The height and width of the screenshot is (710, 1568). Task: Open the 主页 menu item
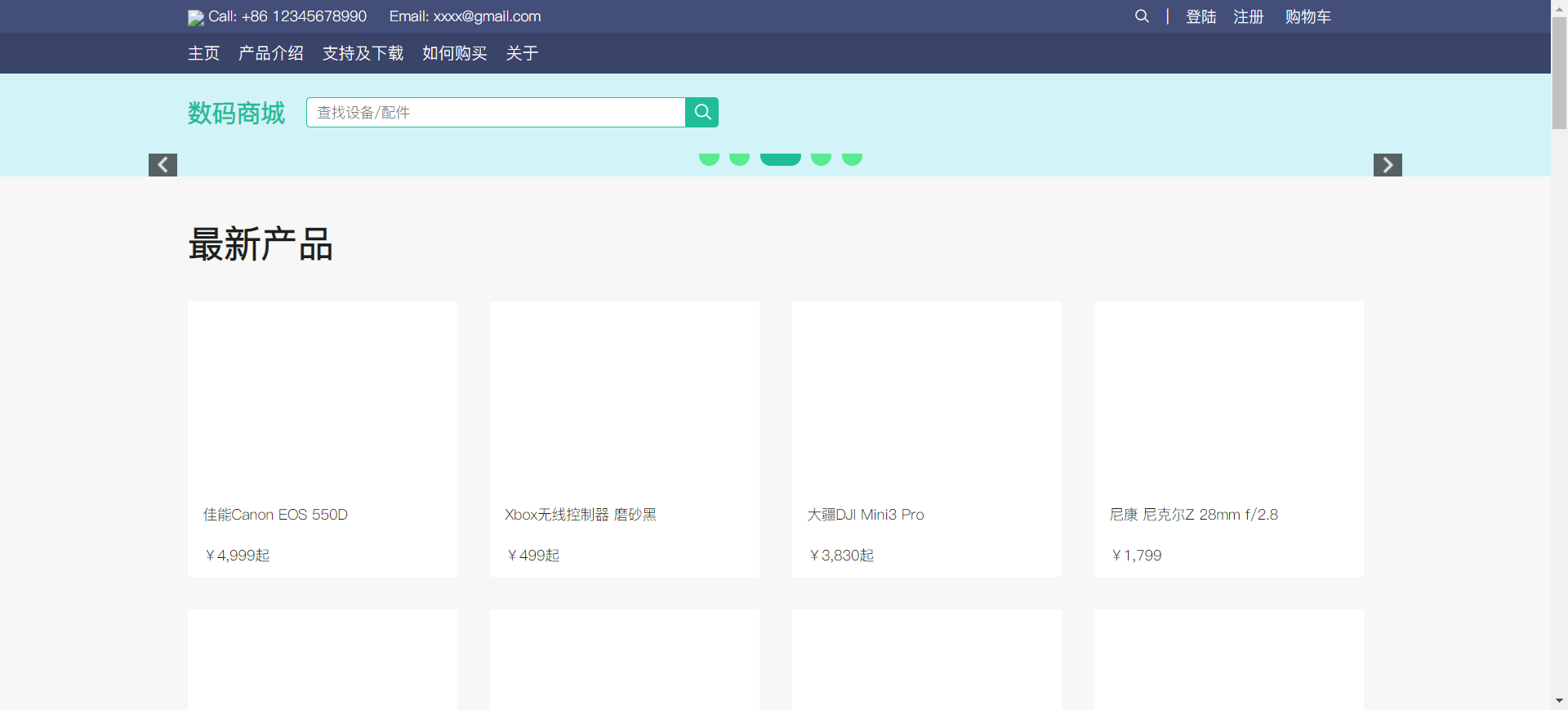click(203, 53)
